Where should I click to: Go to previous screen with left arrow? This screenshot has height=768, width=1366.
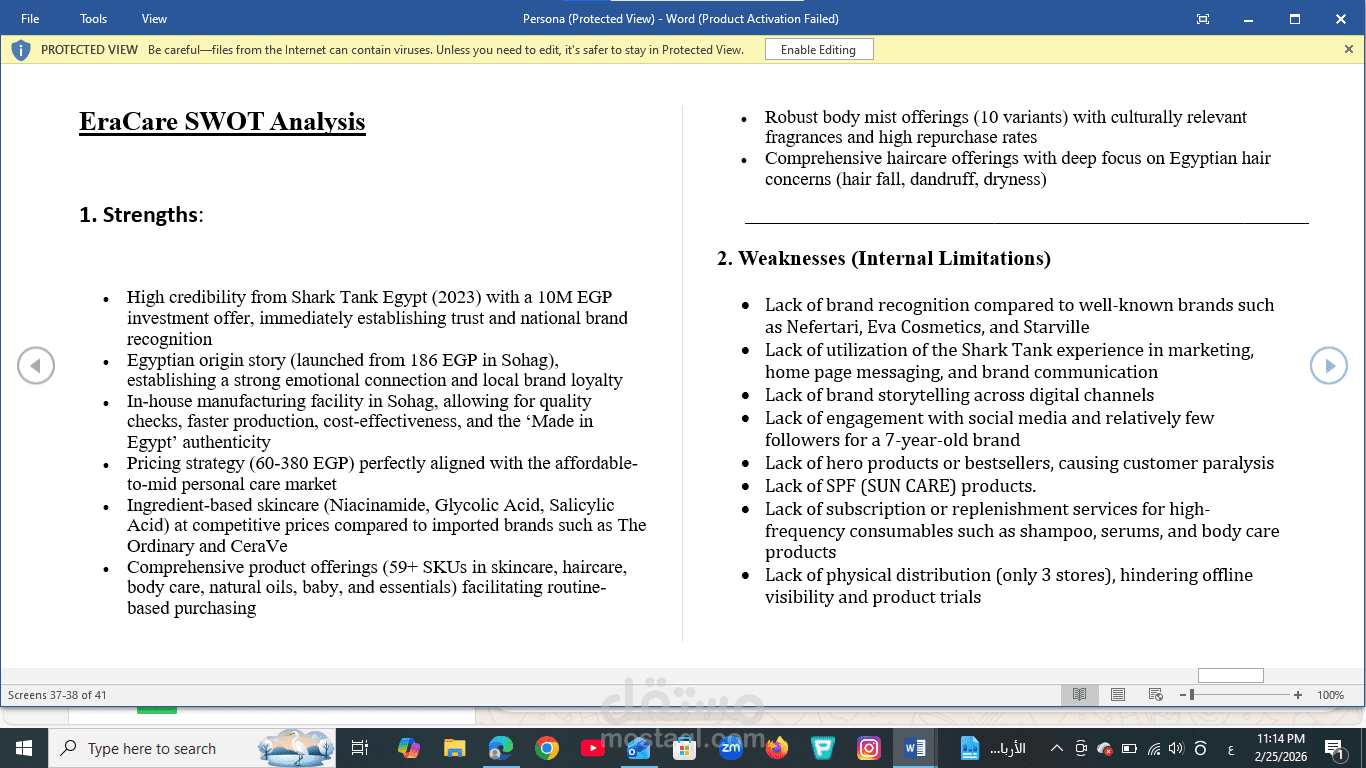(36, 366)
